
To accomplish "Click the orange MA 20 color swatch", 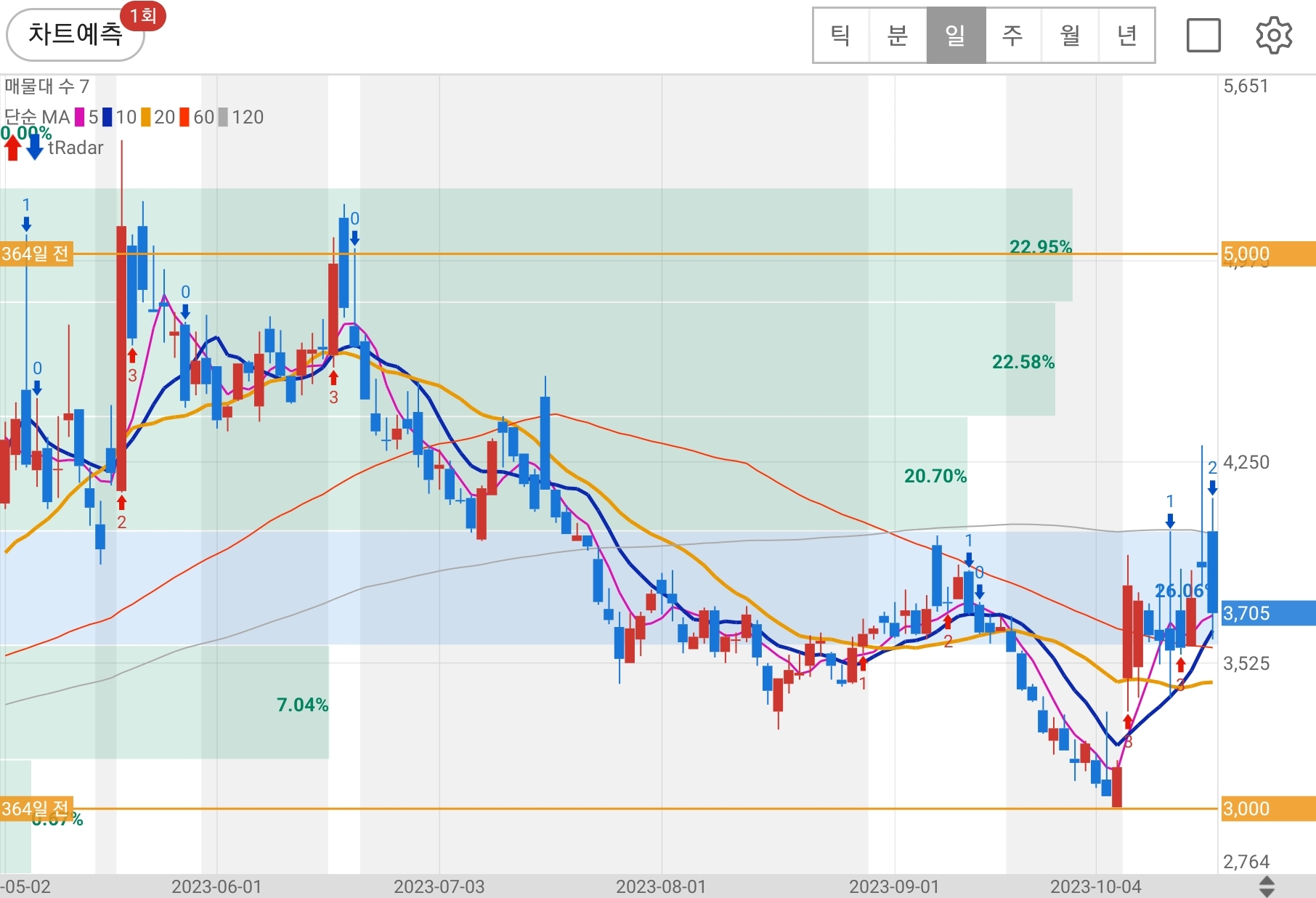I will [145, 117].
